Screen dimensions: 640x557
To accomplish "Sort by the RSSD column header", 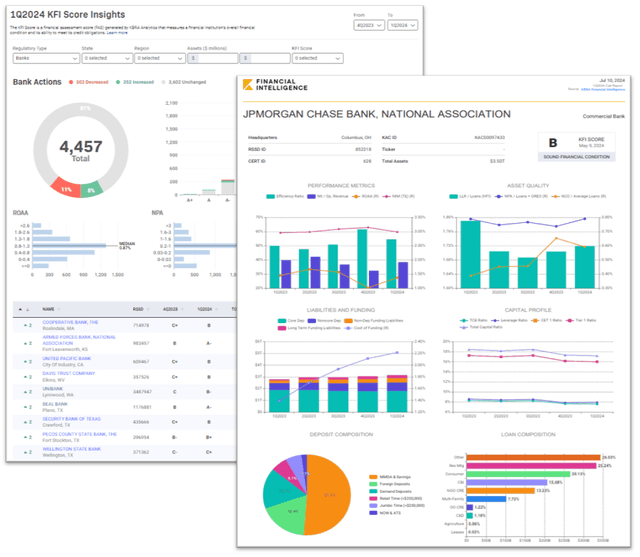I will (141, 309).
